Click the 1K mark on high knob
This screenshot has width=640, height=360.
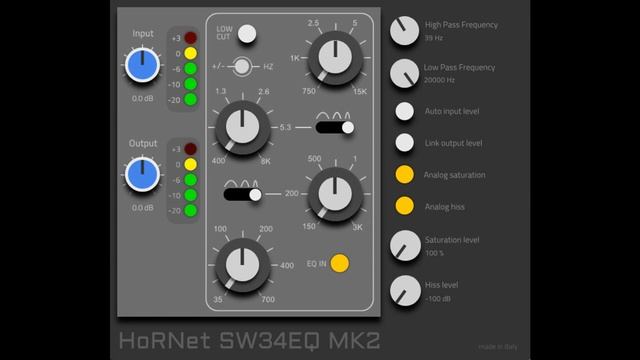[x=295, y=58]
